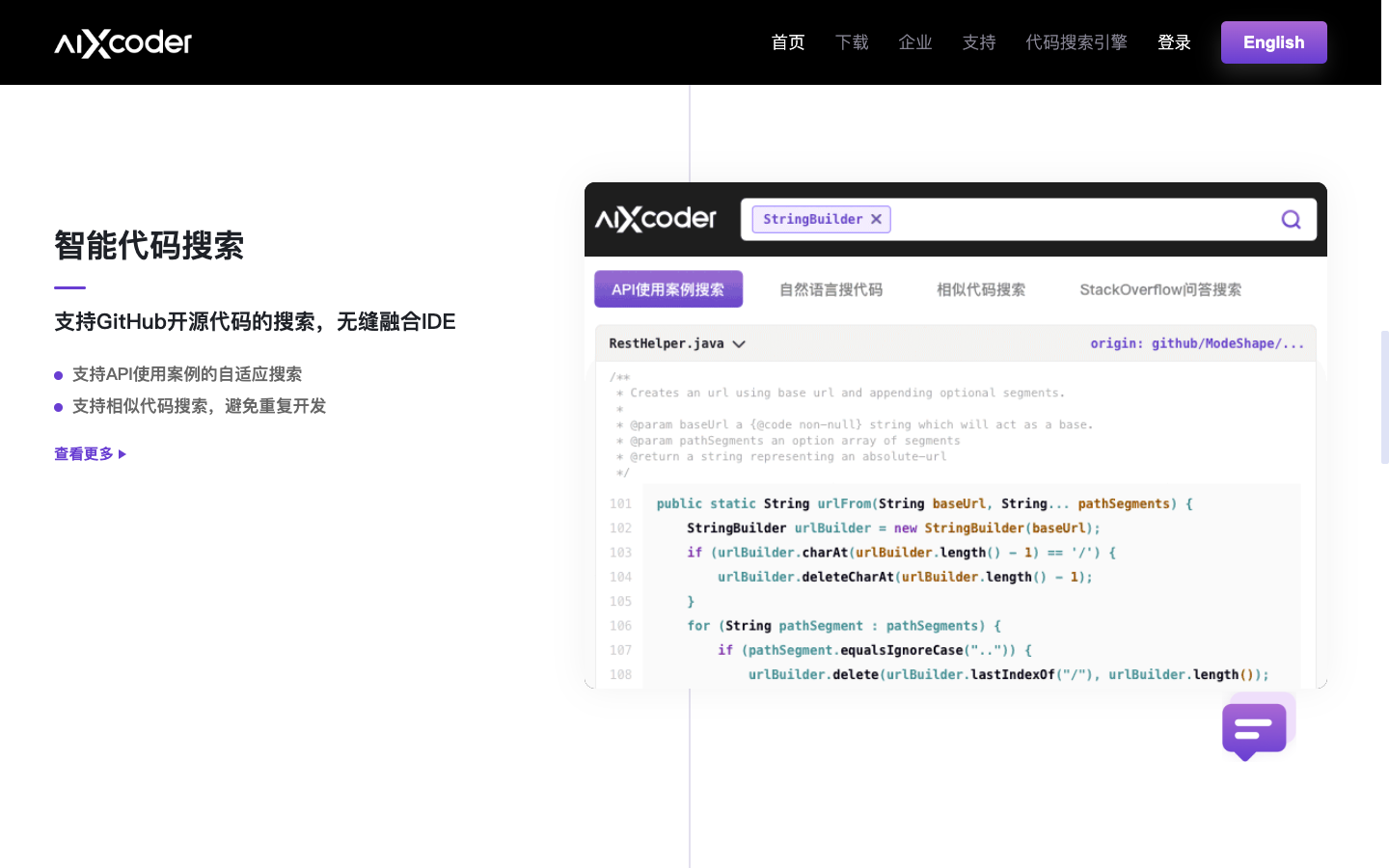Click the StringBuilder search tag
1389x868 pixels.
click(821, 219)
